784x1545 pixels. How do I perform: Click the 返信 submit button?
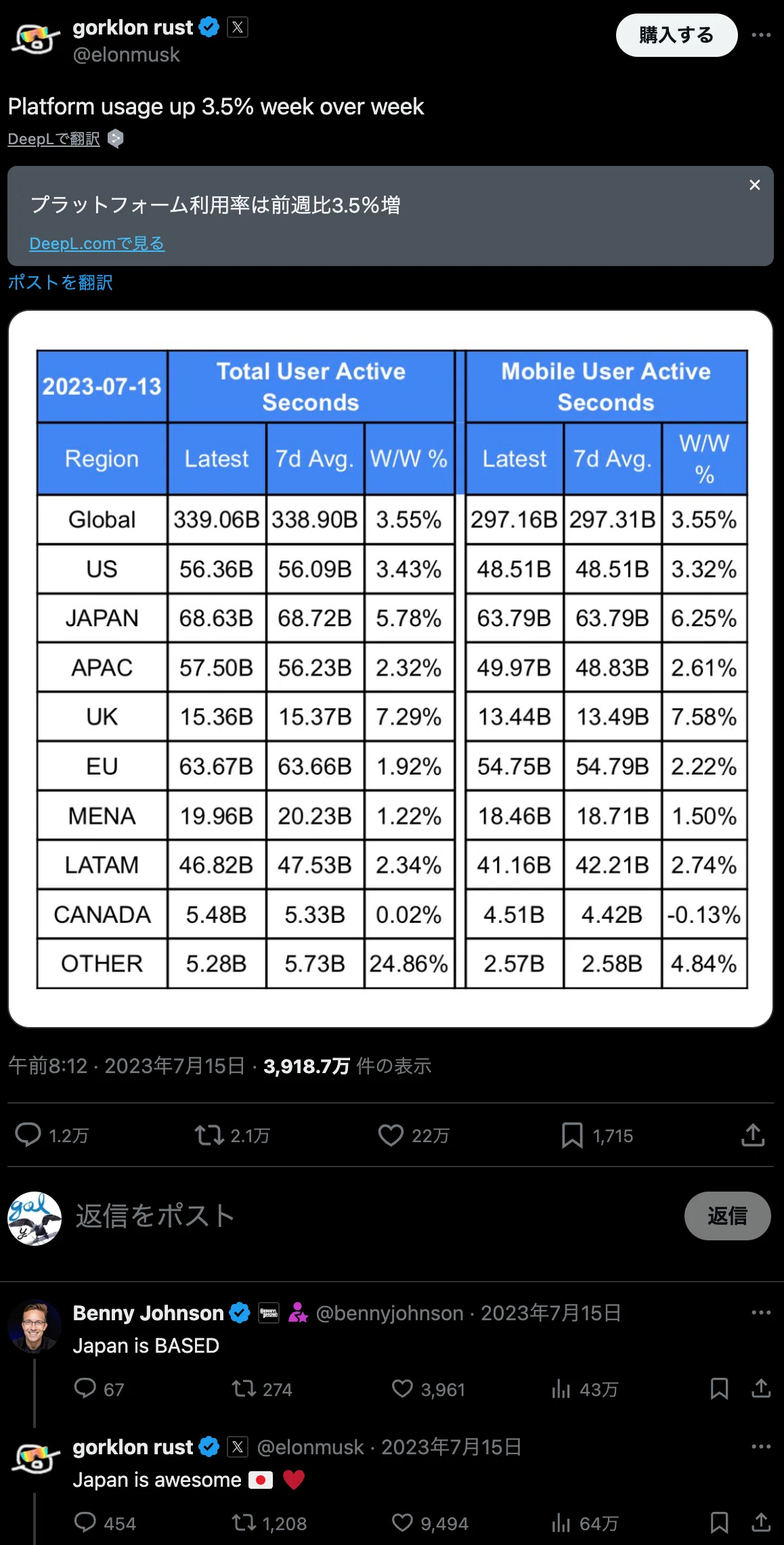pos(727,1216)
